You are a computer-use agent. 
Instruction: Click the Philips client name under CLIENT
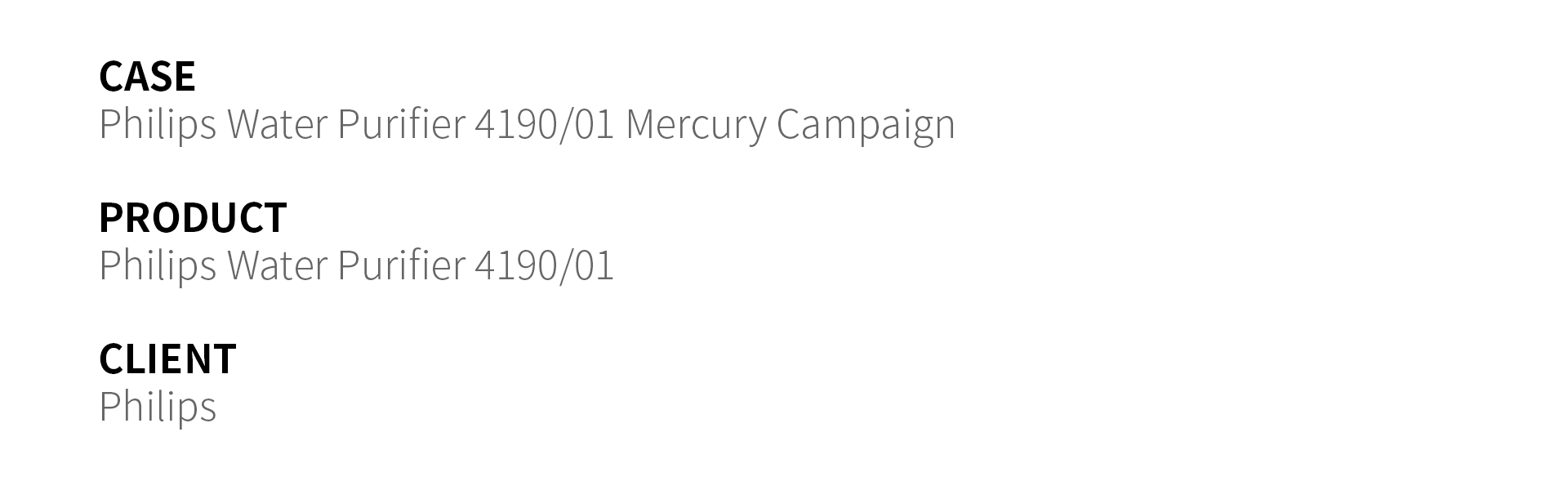[158, 408]
